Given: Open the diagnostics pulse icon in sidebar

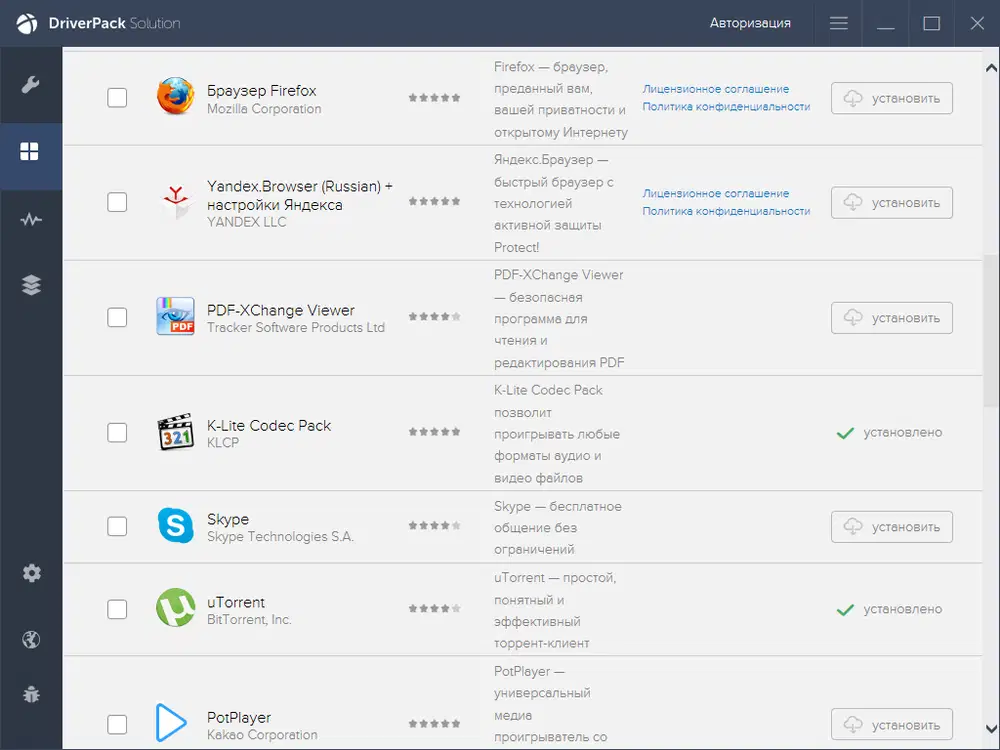Looking at the screenshot, I should [x=31, y=220].
